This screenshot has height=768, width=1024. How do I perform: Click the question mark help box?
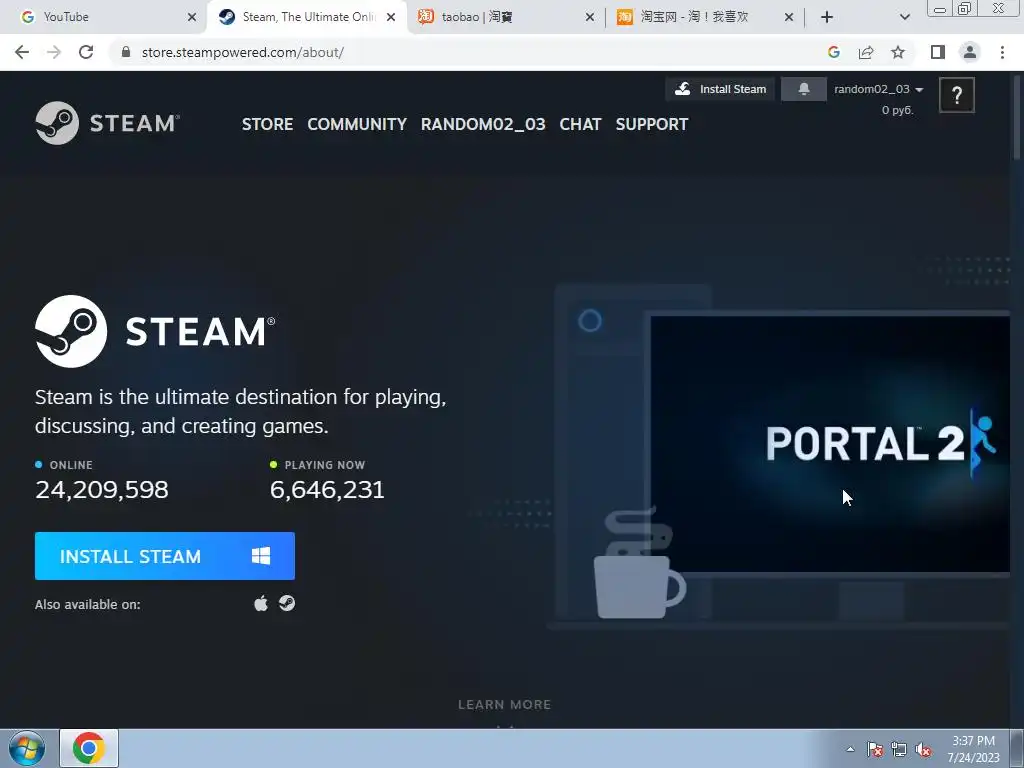tap(957, 95)
